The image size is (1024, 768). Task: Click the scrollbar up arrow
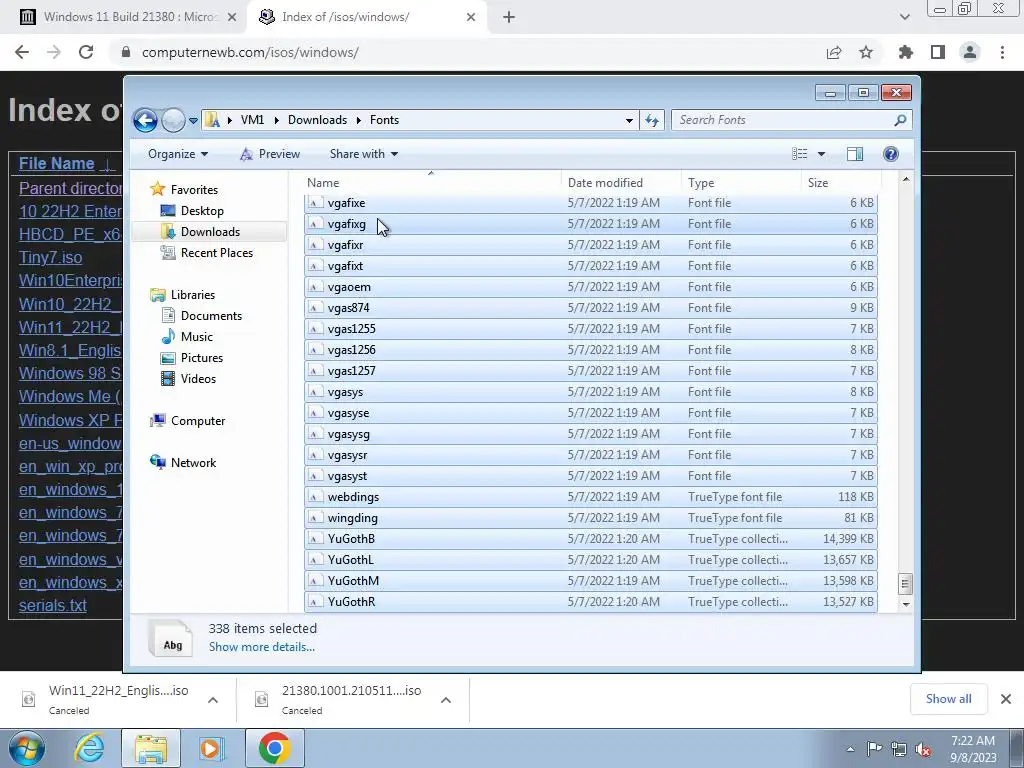click(x=905, y=179)
